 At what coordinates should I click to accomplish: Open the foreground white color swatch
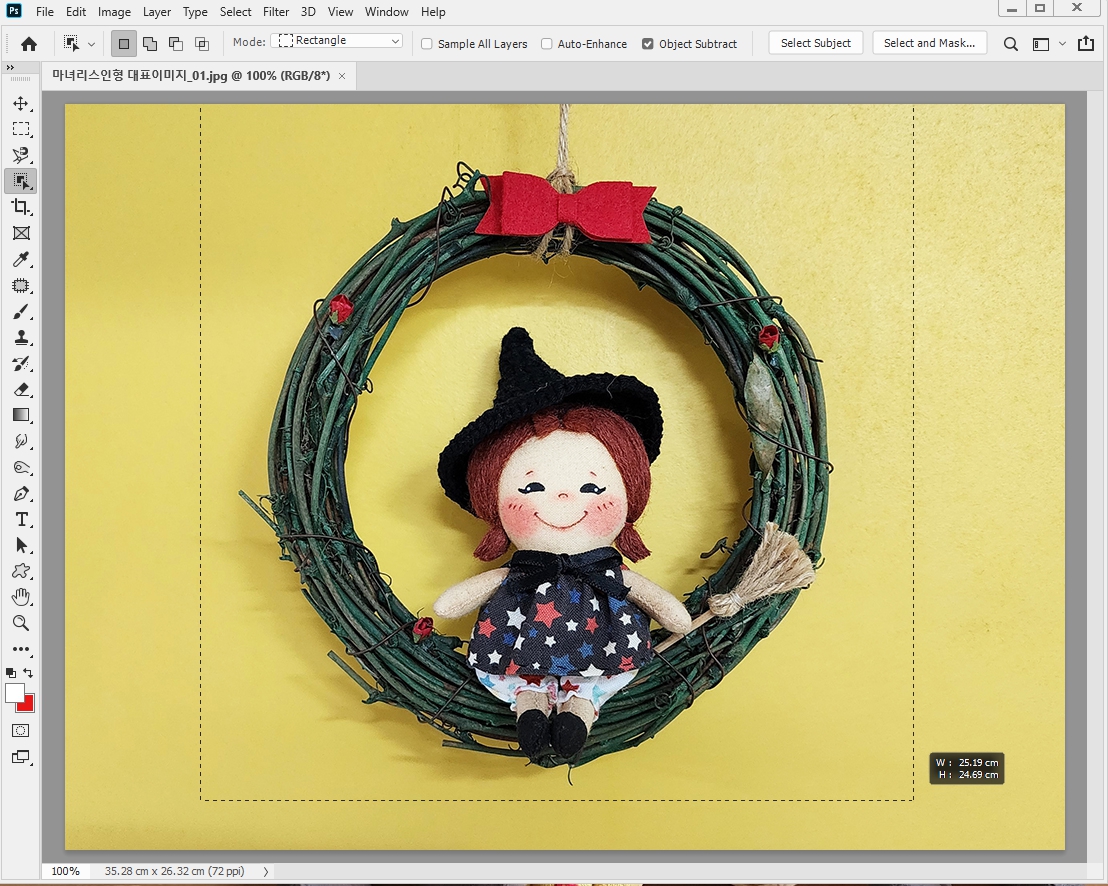(13, 692)
